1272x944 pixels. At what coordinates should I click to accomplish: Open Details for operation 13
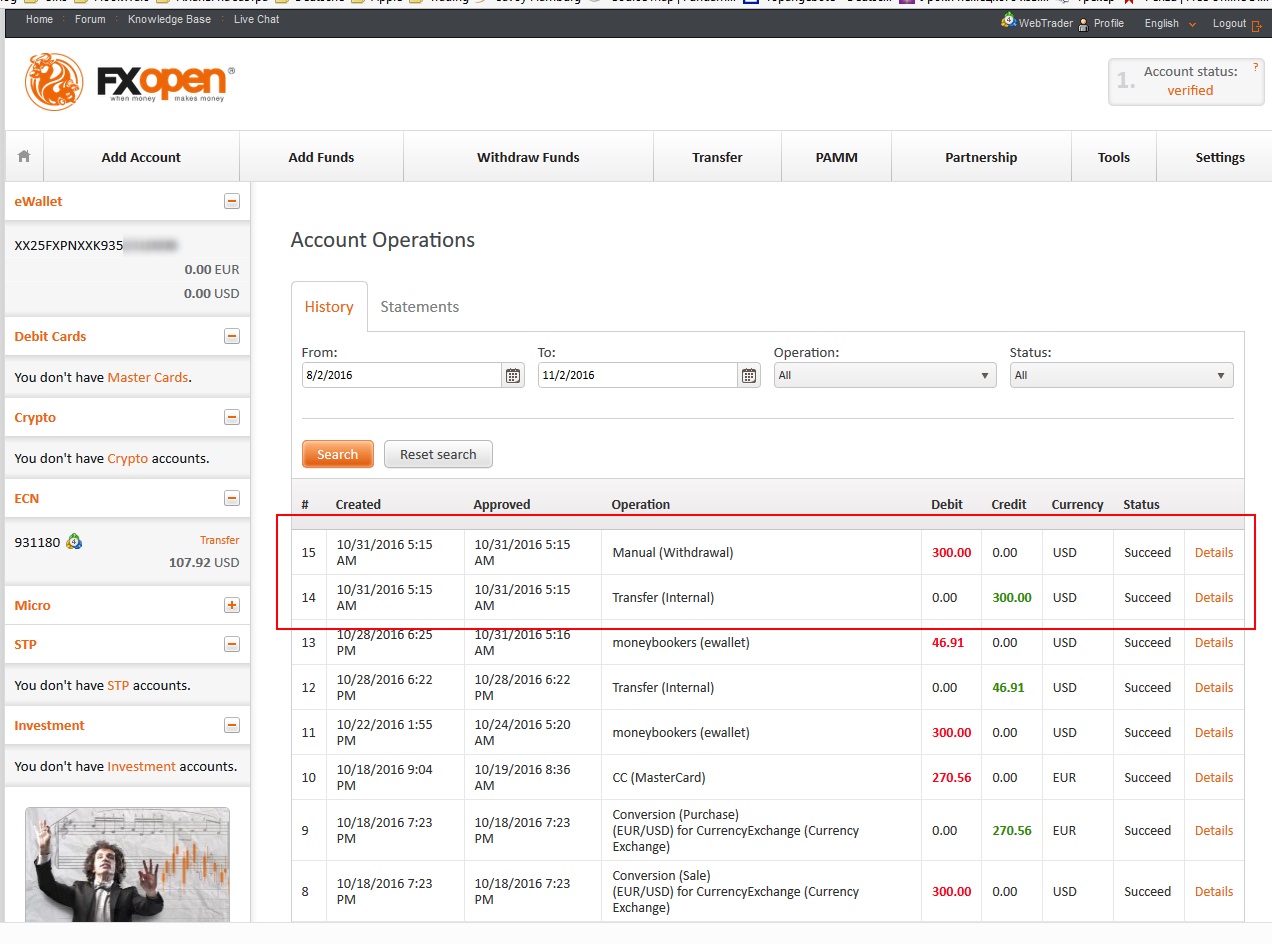pos(1214,642)
